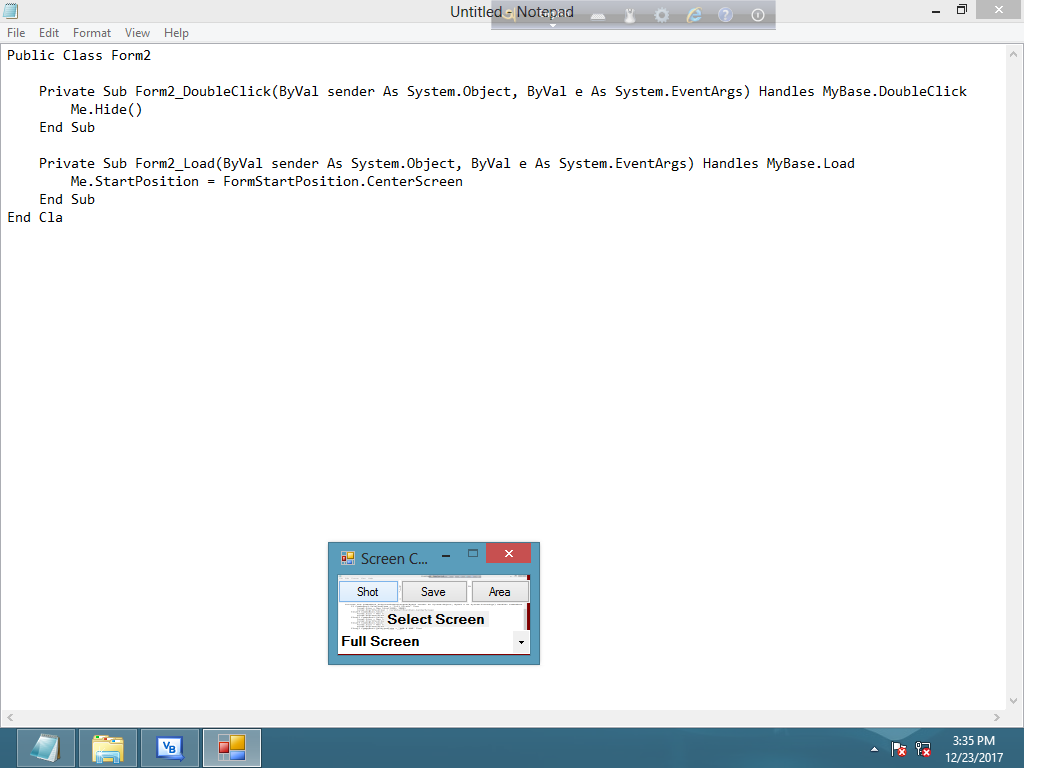Click the info icon at the toolbar's right end
The height and width of the screenshot is (784, 1040).
click(757, 14)
